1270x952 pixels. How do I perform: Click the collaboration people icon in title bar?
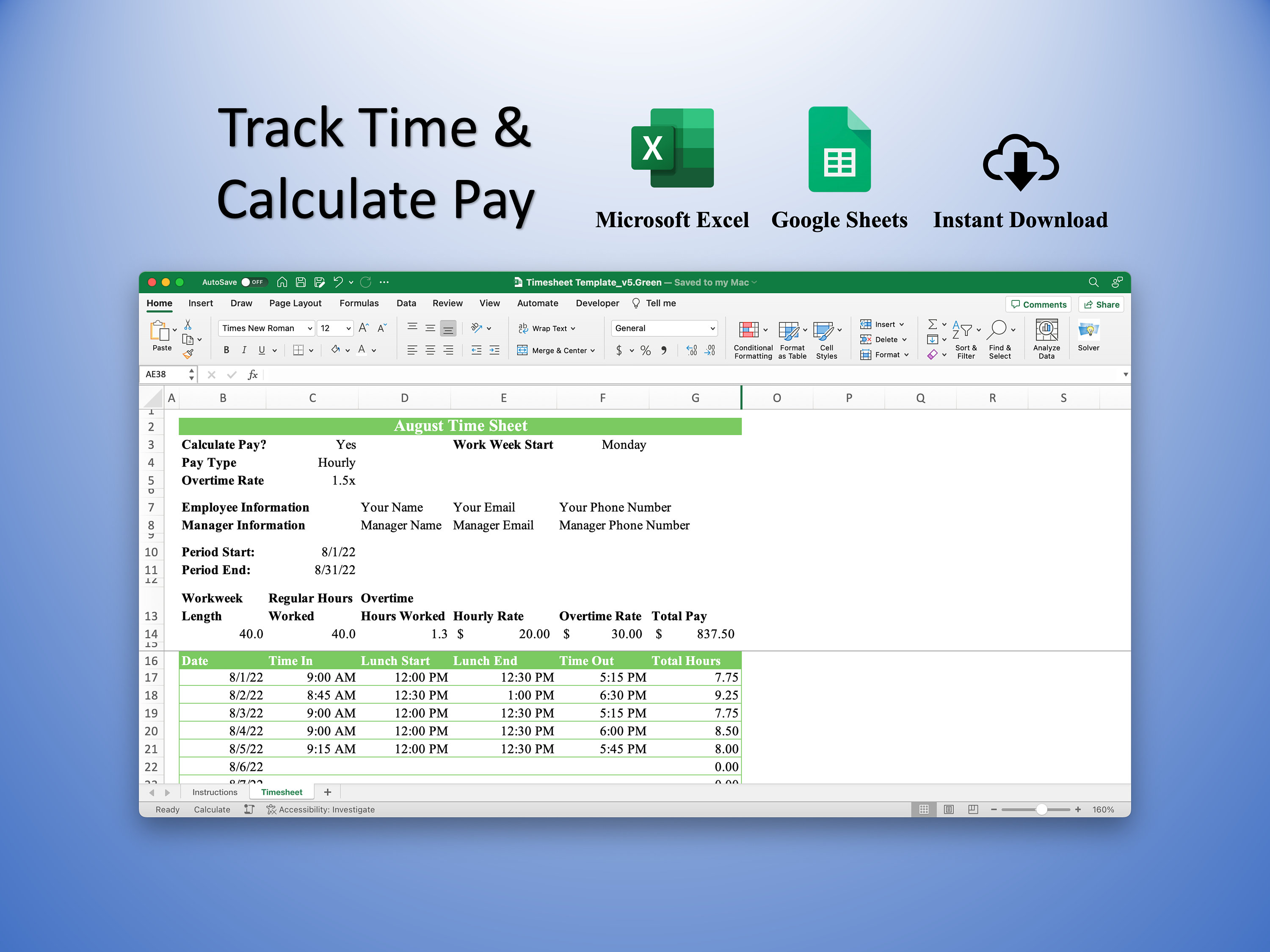coord(1117,282)
